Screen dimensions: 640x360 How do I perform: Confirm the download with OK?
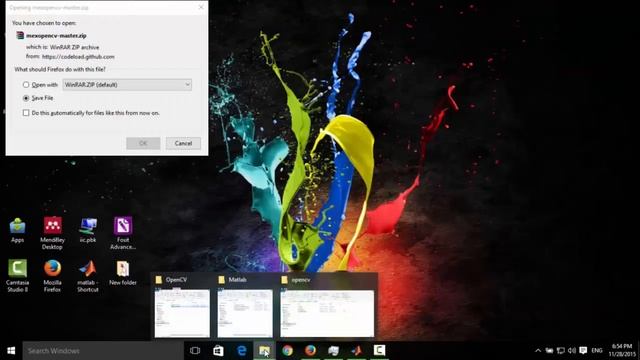pos(143,143)
